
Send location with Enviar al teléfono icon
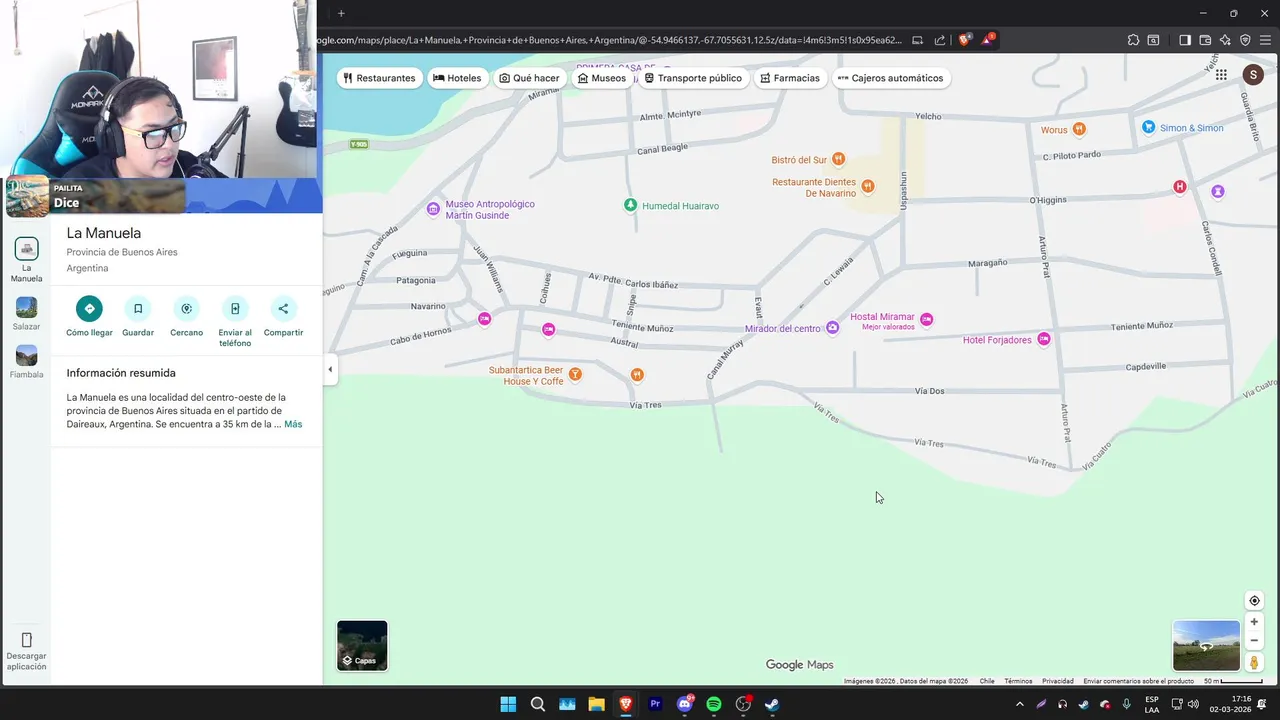[235, 308]
